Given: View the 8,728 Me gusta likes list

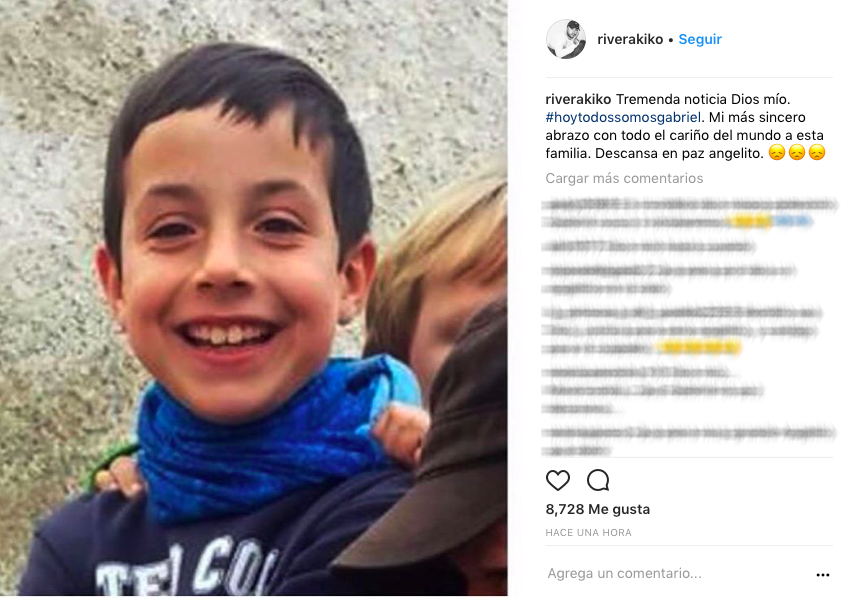Looking at the screenshot, I should pos(597,509).
